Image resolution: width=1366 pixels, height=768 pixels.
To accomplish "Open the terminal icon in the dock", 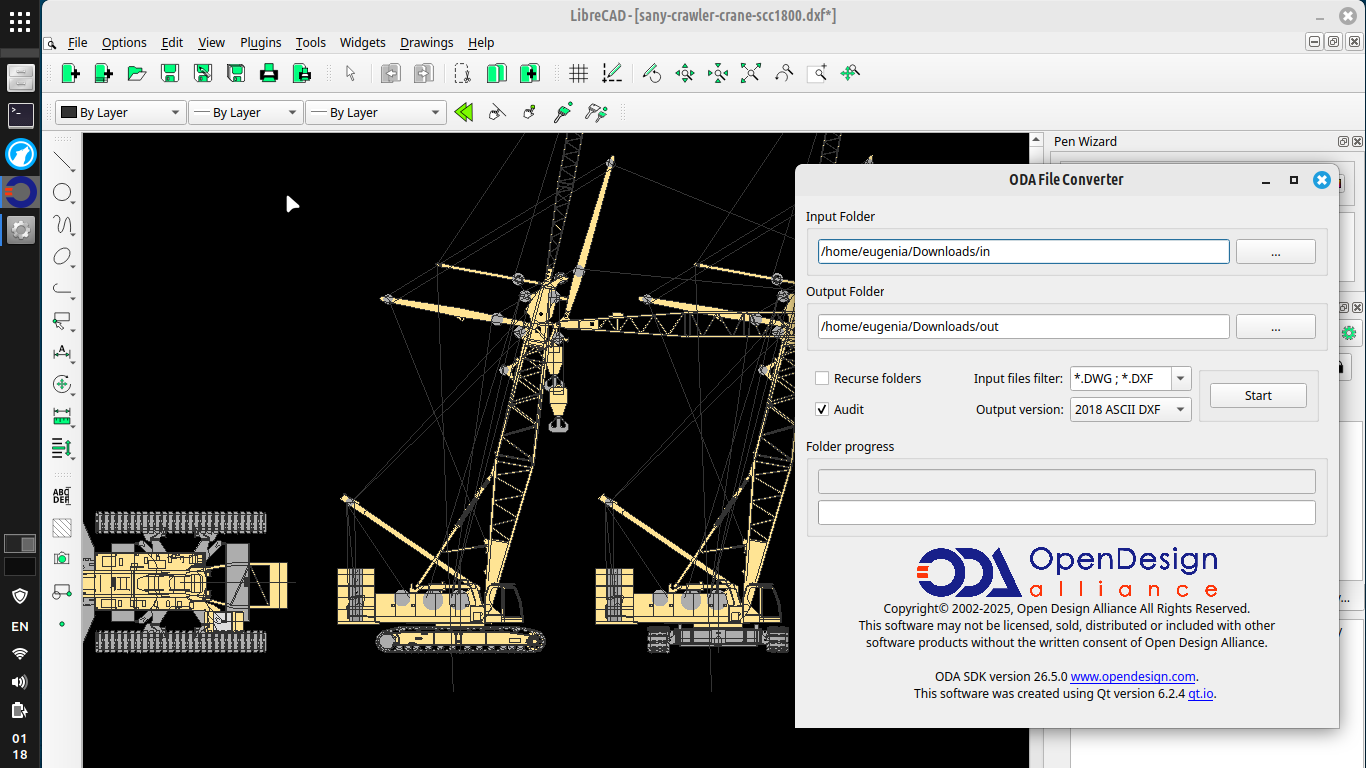I will click(20, 115).
